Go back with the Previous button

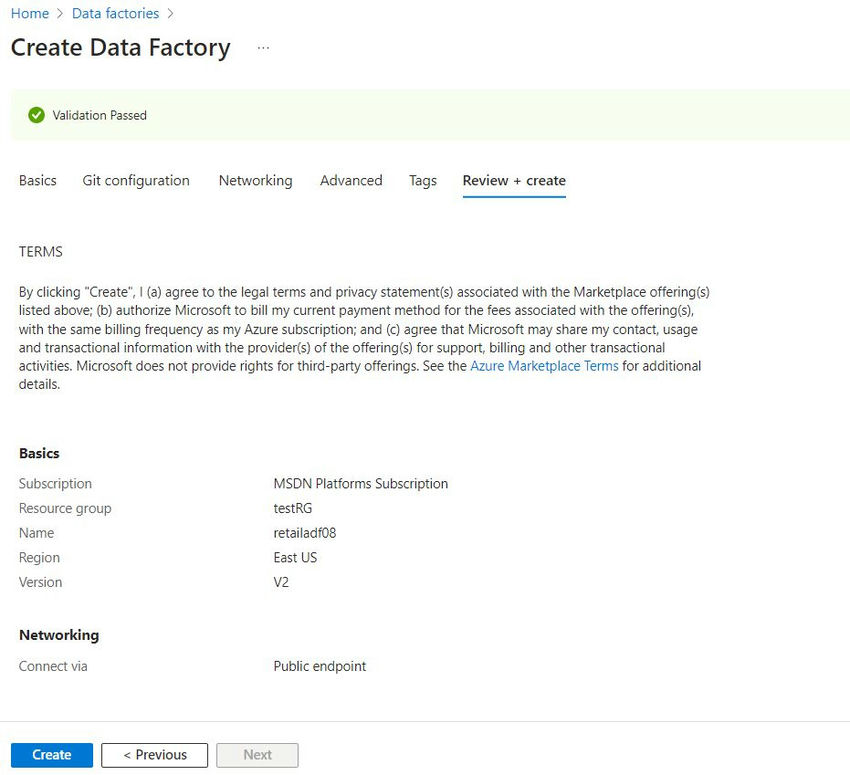coord(154,755)
